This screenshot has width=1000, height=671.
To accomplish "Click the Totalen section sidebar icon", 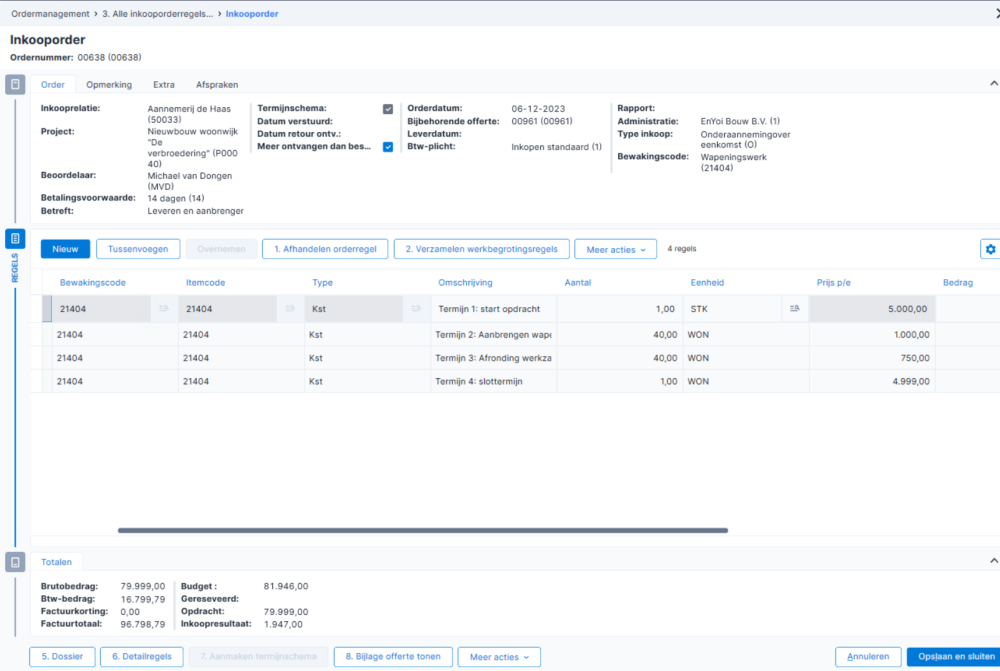I will pyautogui.click(x=15, y=562).
